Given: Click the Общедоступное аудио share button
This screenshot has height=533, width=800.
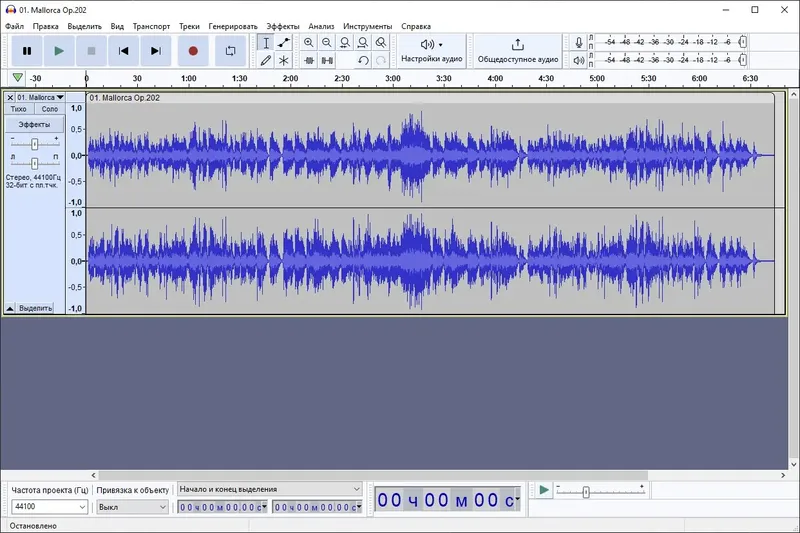Looking at the screenshot, I should (518, 51).
